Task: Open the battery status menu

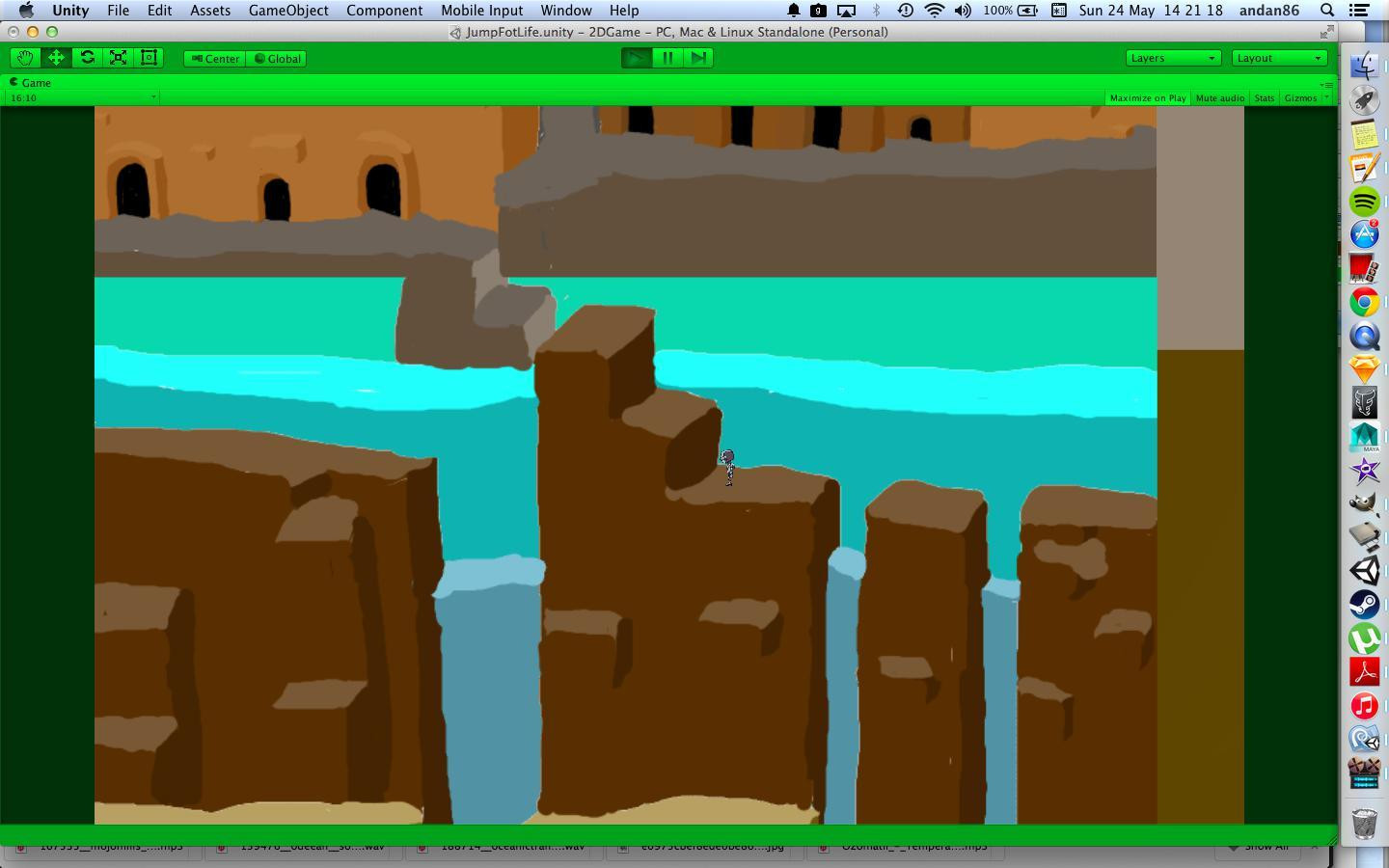Action: [1028, 11]
